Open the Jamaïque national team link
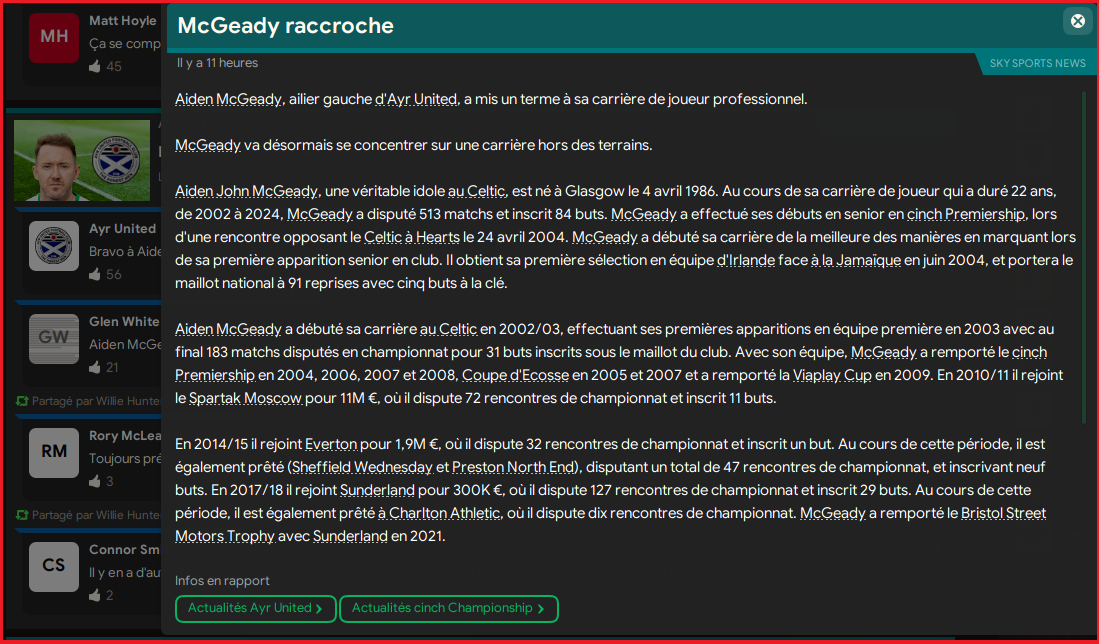Screen dimensions: 1099x644 click(x=856, y=261)
